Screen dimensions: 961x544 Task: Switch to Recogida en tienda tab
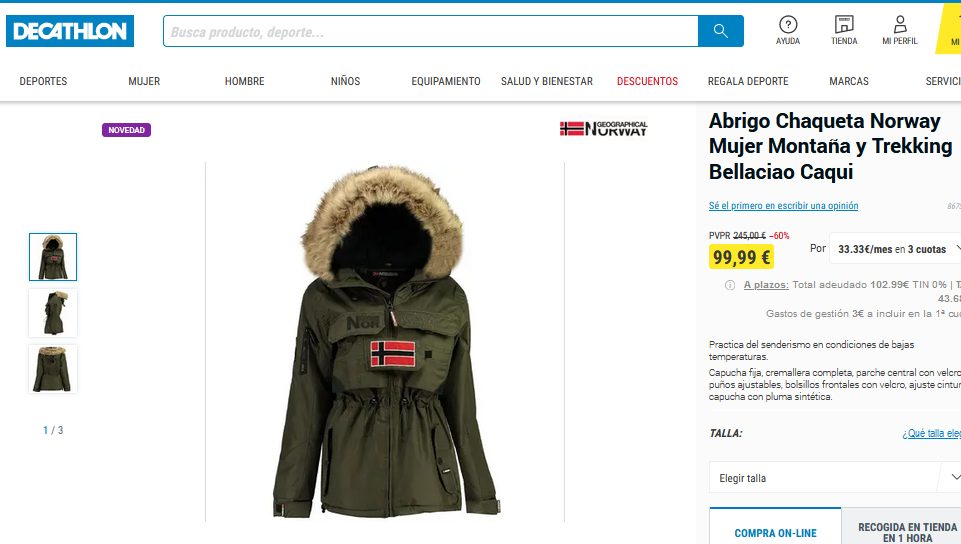coord(902,532)
